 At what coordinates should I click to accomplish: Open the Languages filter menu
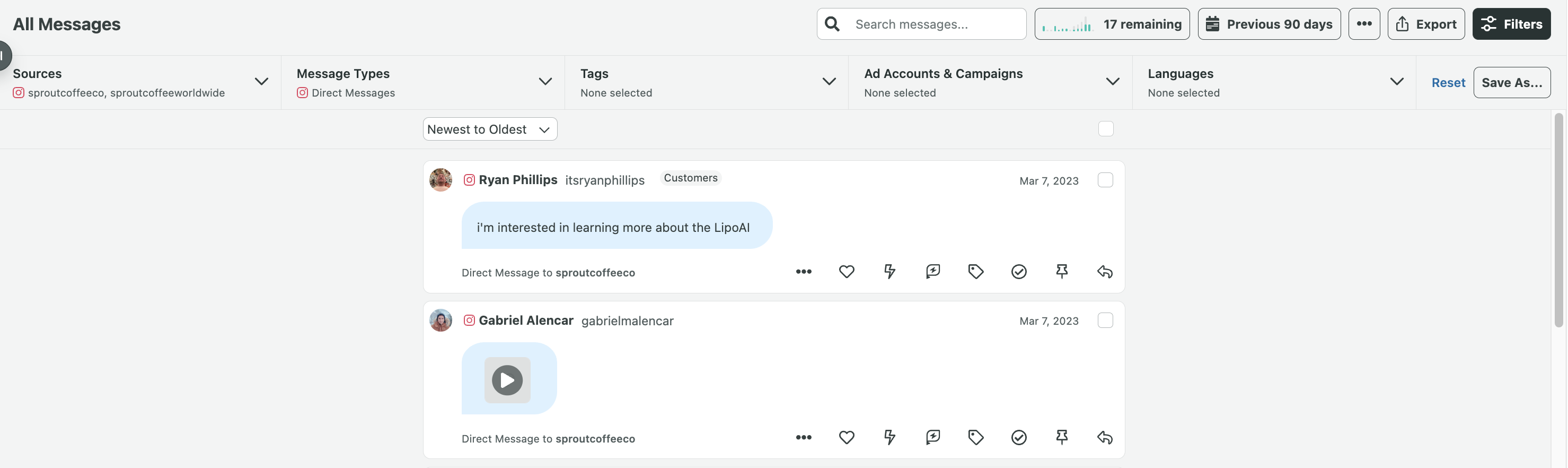pyautogui.click(x=1274, y=82)
